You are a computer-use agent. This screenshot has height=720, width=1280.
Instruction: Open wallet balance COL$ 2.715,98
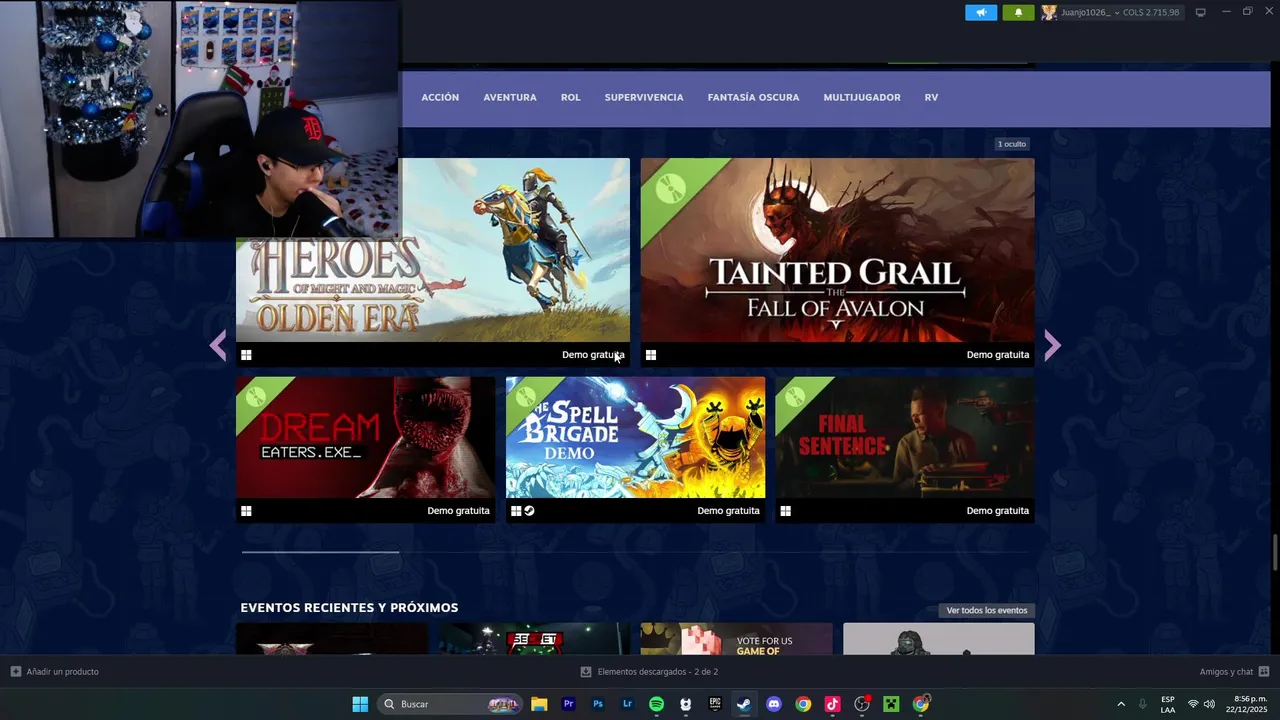[x=1151, y=12]
